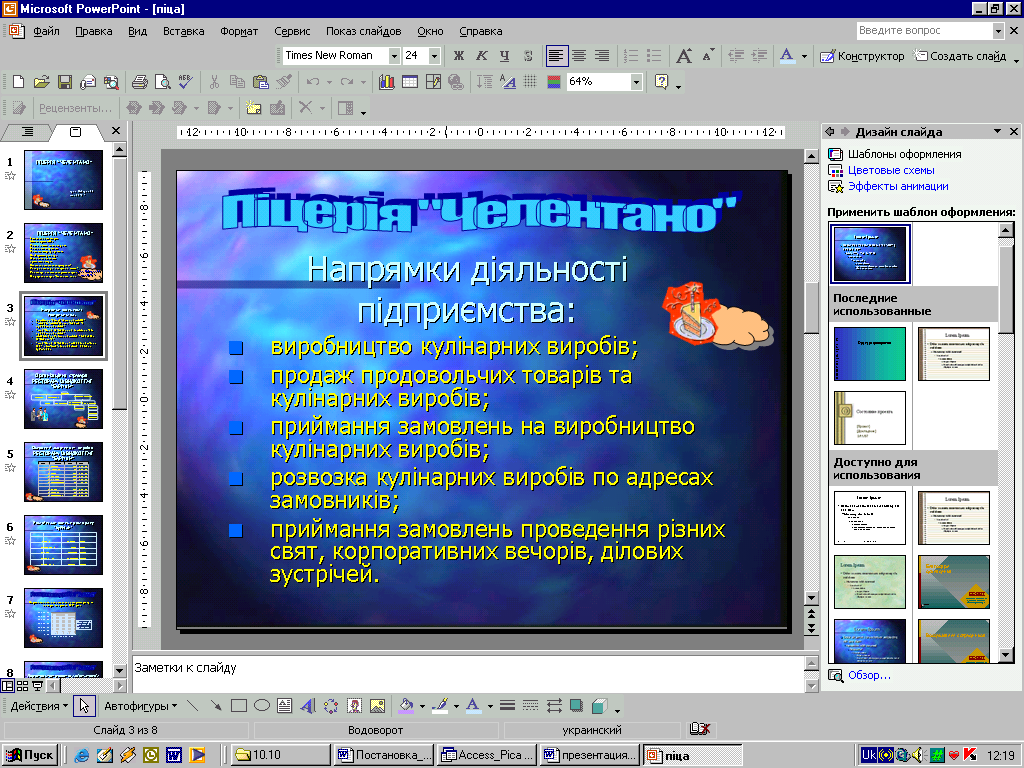Open the Вставка menu
Image resolution: width=1024 pixels, height=768 pixels.
184,31
